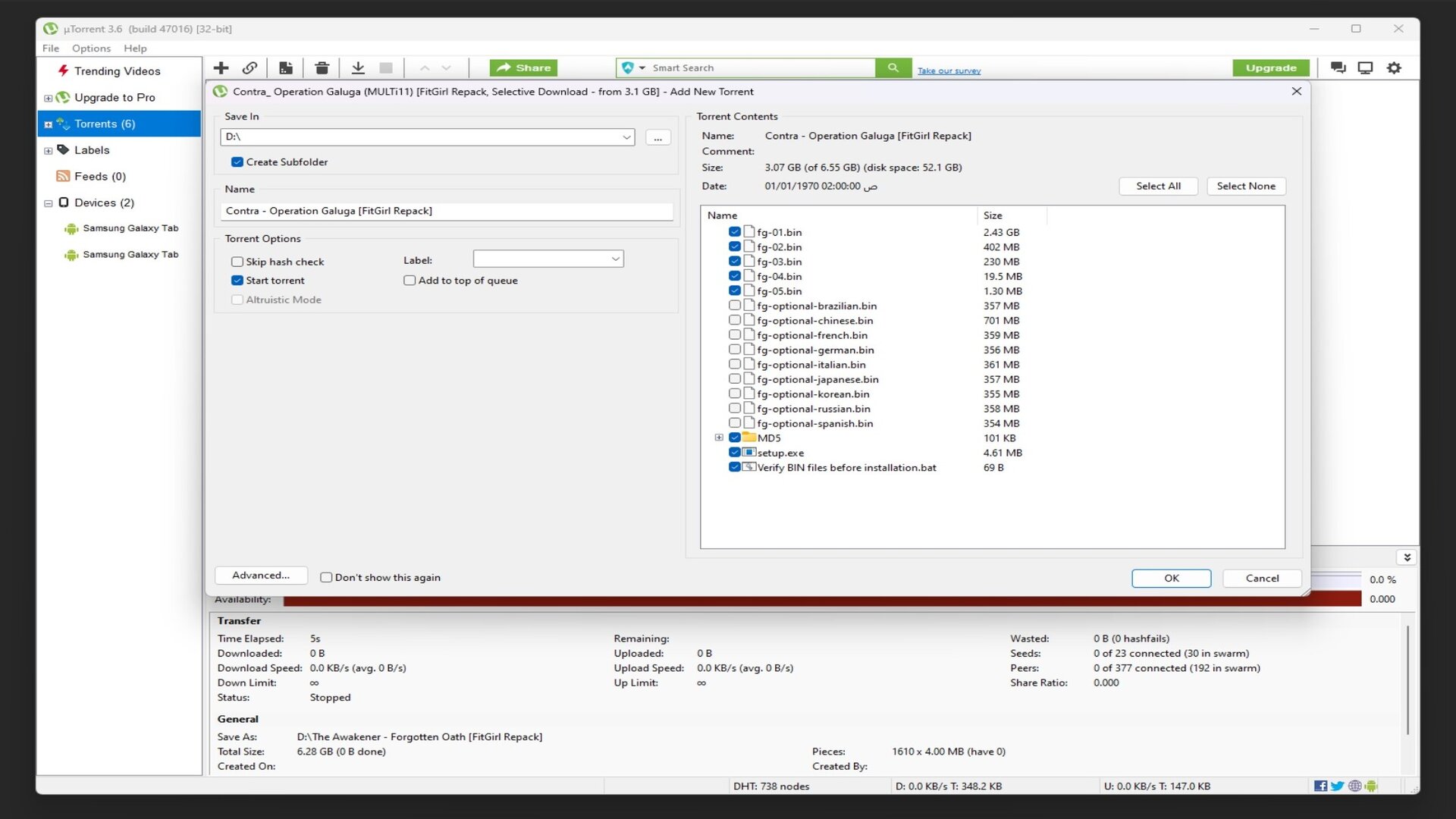The image size is (1456, 819).
Task: Open the Save In path dropdown
Action: pyautogui.click(x=626, y=137)
